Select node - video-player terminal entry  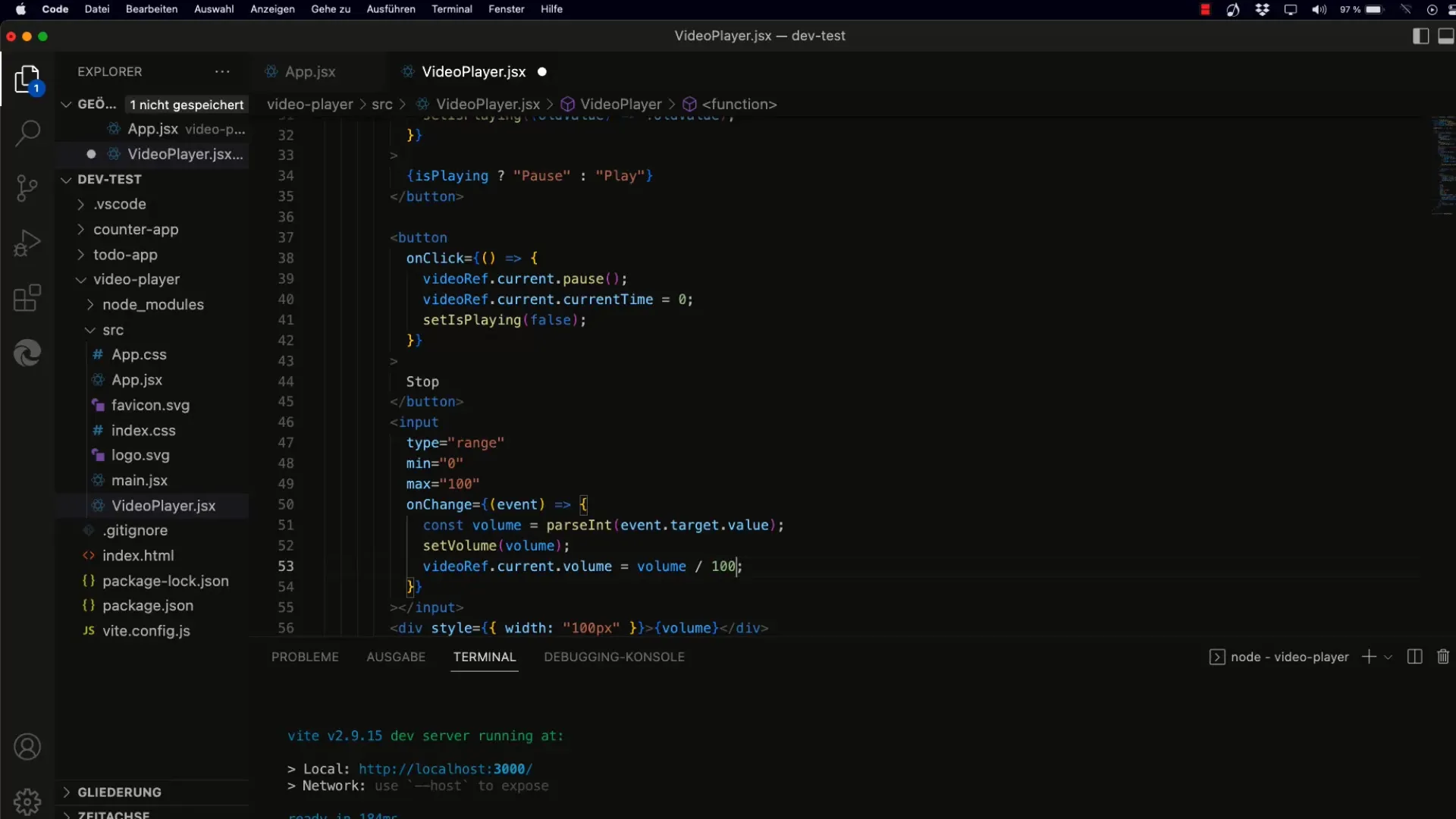[x=1279, y=657]
